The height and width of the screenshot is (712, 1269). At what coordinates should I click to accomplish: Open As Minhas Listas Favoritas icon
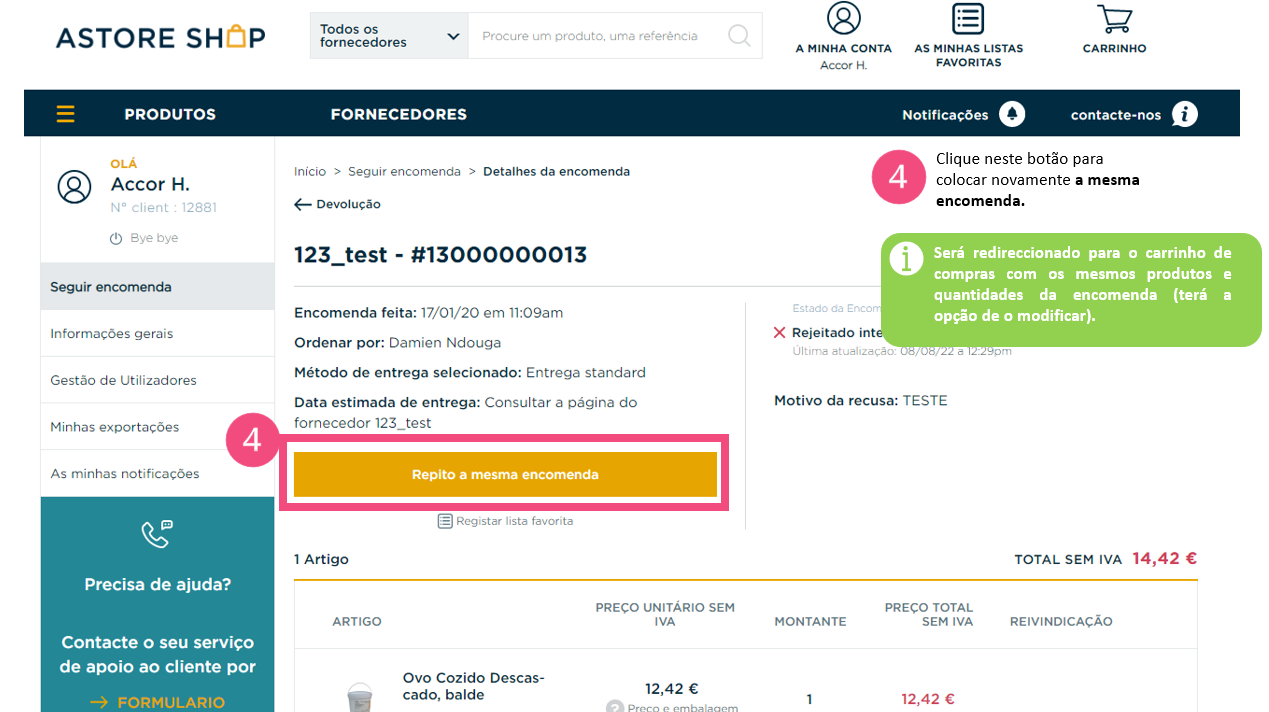tap(968, 18)
